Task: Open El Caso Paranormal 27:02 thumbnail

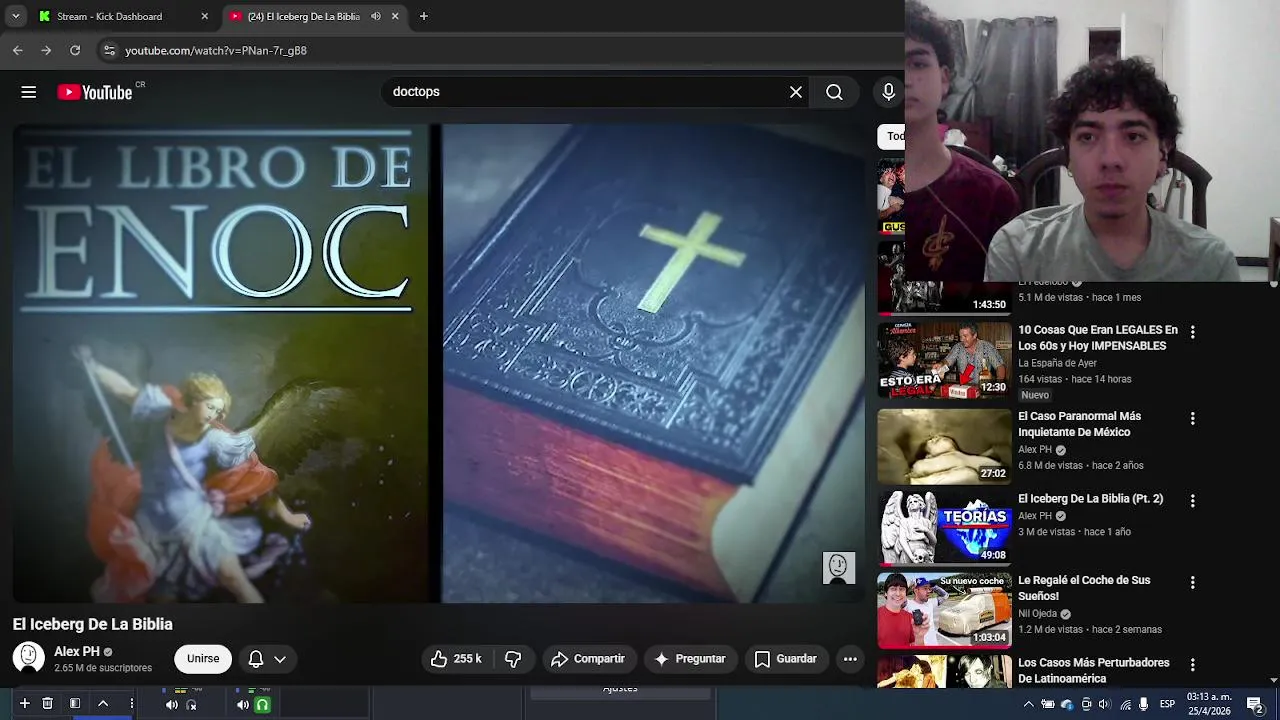Action: (945, 446)
